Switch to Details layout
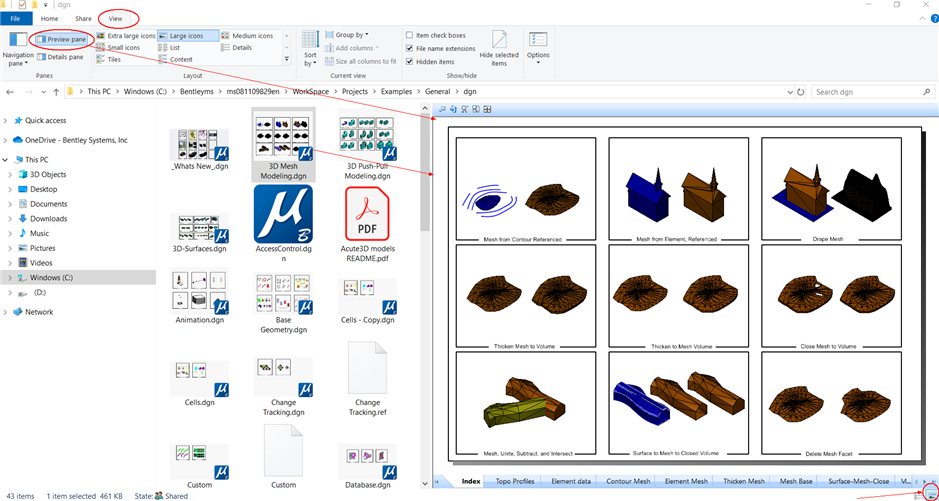The width and height of the screenshot is (939, 501). pos(237,48)
